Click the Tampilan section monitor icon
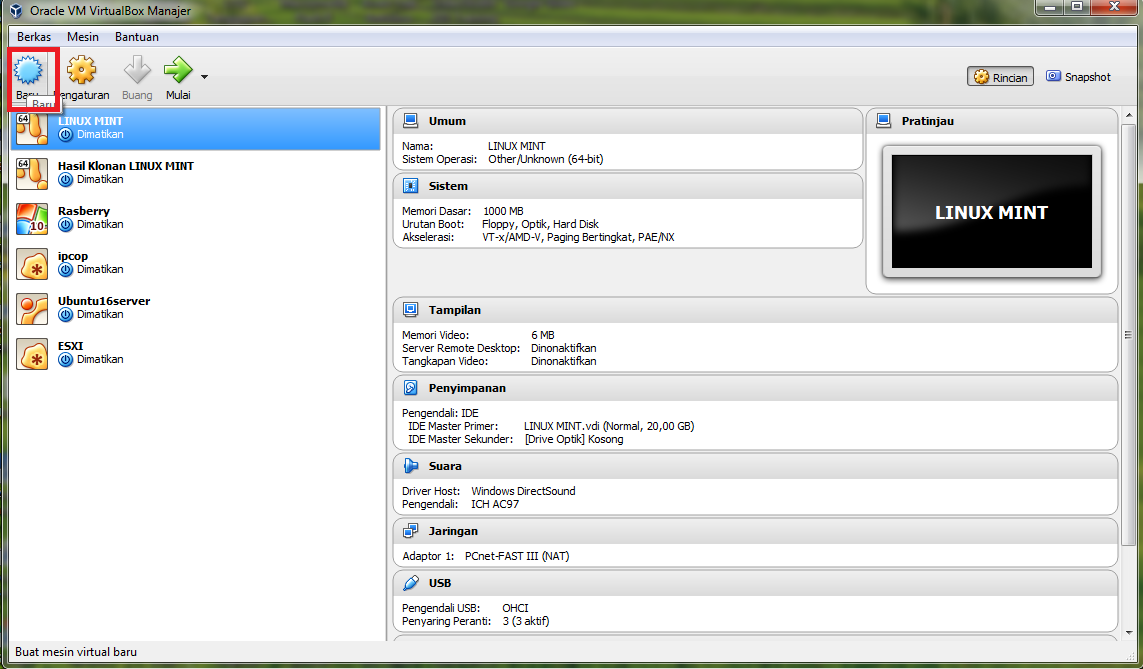Screen dimensions: 1143x669 [410, 310]
